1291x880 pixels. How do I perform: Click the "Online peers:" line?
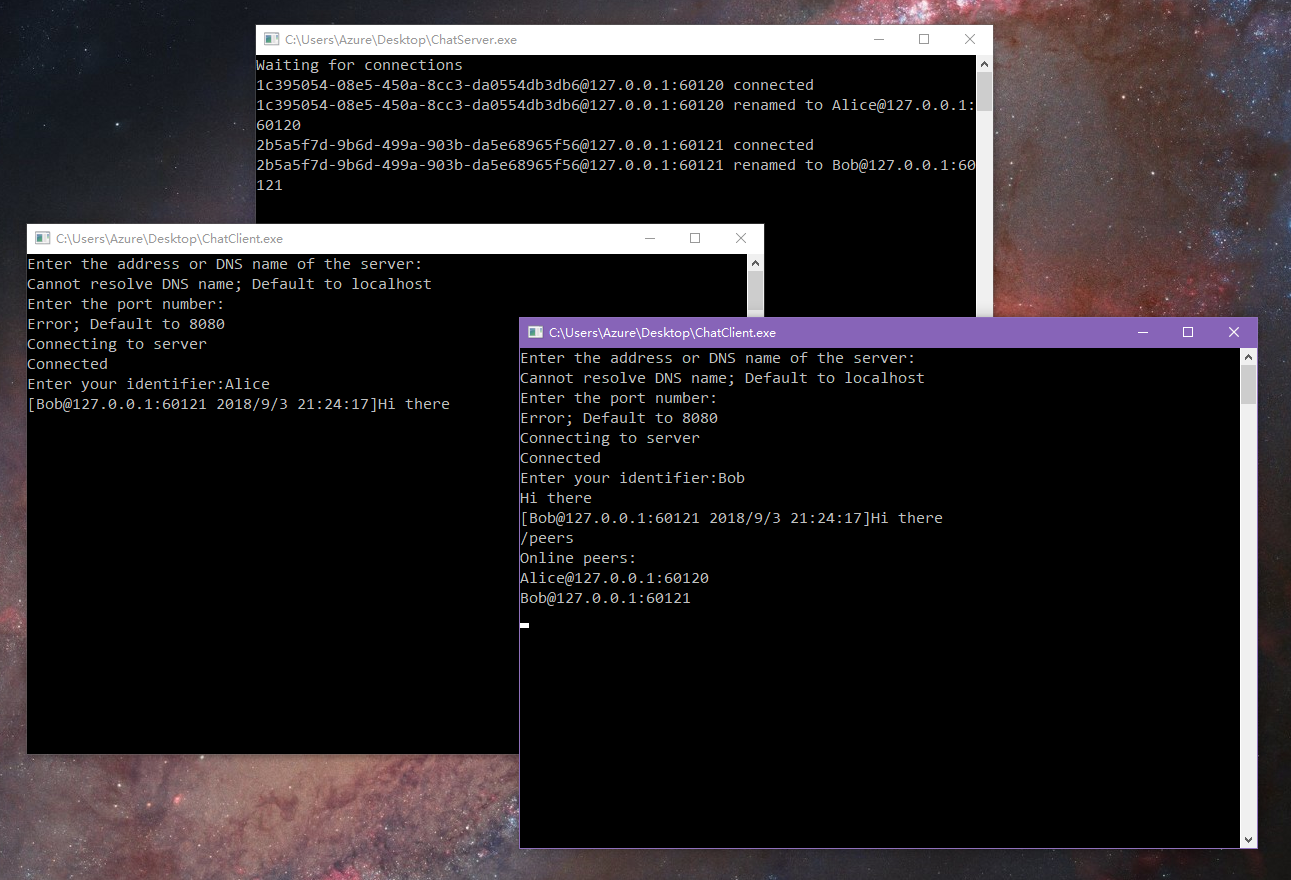pyautogui.click(x=579, y=558)
